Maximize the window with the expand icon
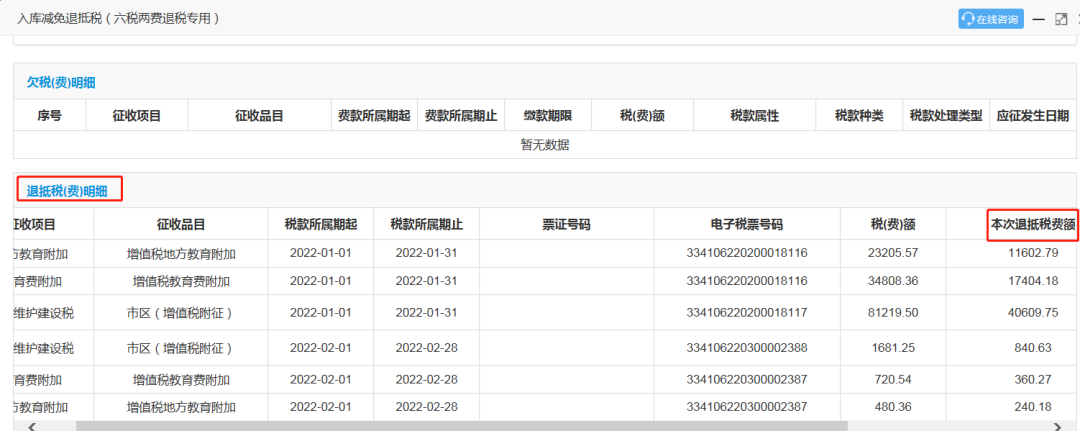 (1061, 19)
